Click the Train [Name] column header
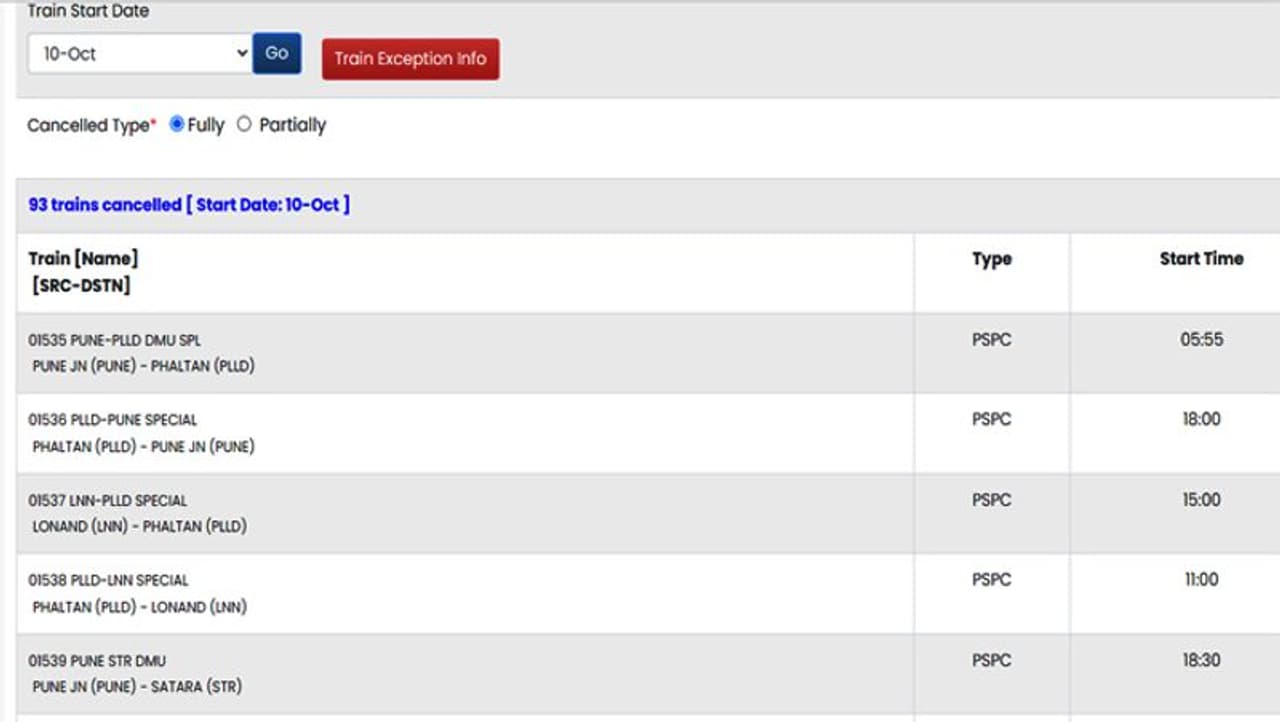Image resolution: width=1280 pixels, height=722 pixels. pyautogui.click(x=83, y=259)
